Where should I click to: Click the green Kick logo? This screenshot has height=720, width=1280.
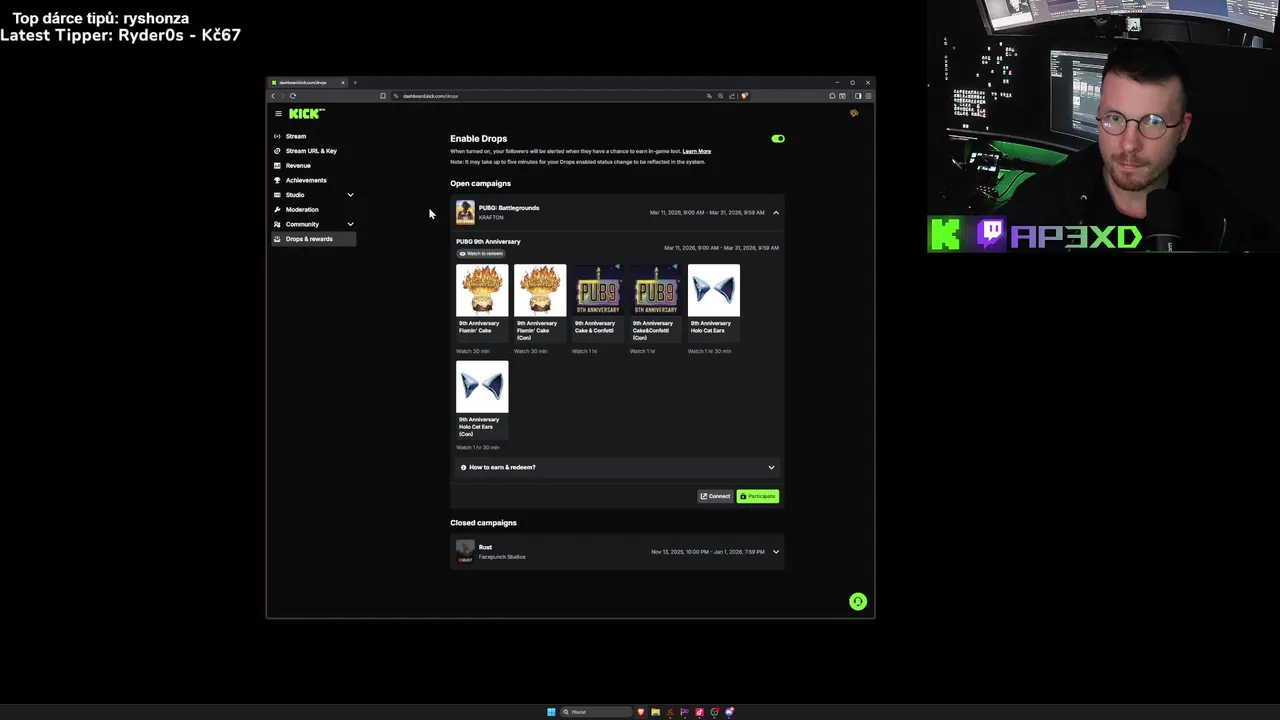[306, 114]
